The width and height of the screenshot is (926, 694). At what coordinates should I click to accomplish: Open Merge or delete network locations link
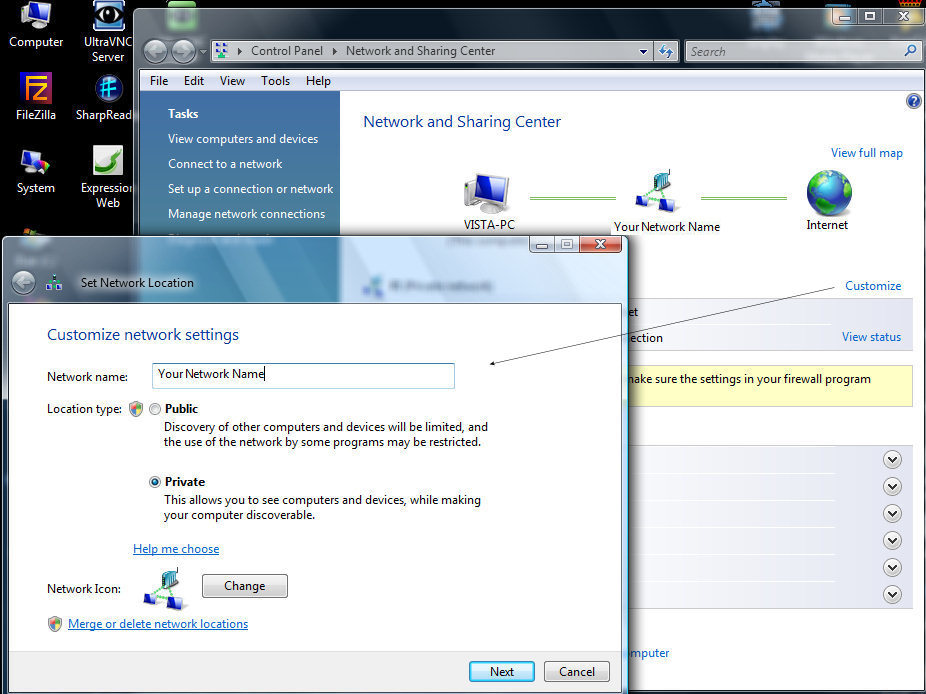158,624
